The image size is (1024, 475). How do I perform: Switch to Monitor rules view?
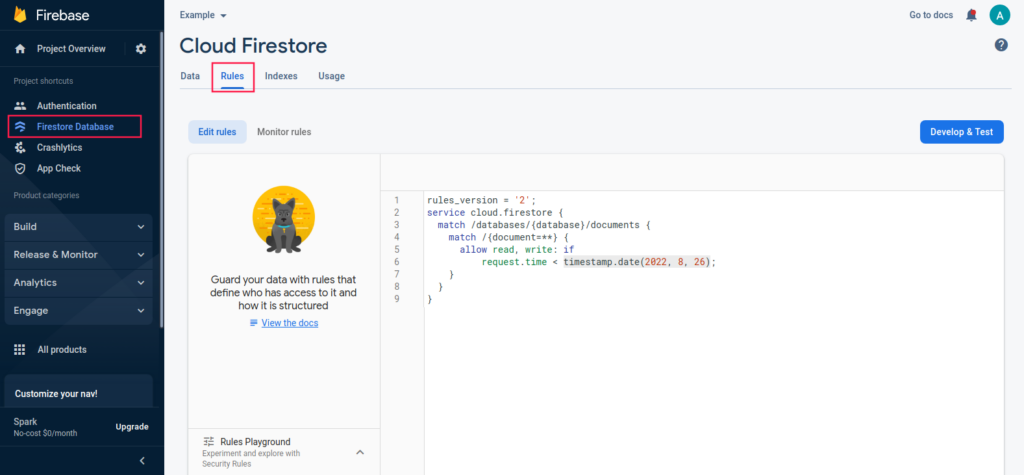(284, 132)
